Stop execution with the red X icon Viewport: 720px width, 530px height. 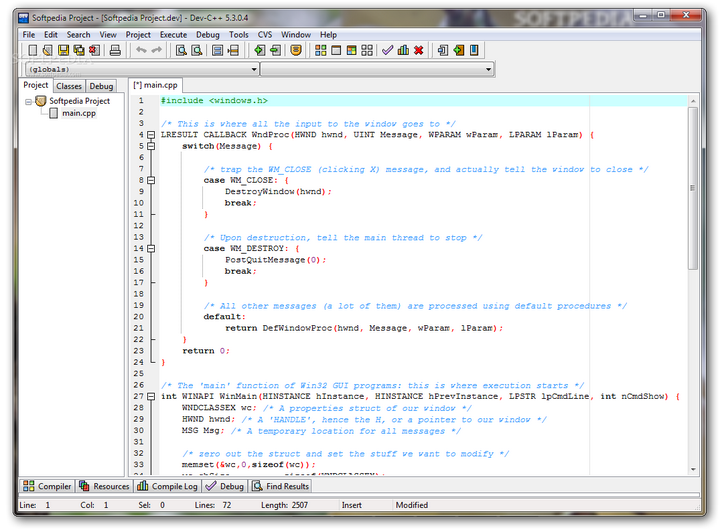(x=418, y=50)
